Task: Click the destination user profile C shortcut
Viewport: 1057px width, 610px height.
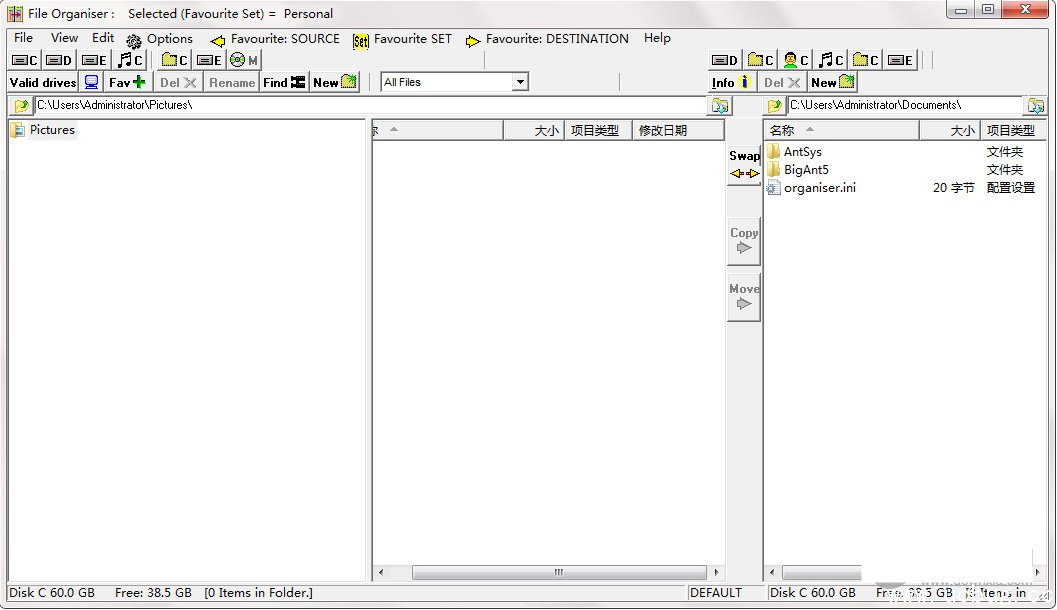Action: point(797,60)
